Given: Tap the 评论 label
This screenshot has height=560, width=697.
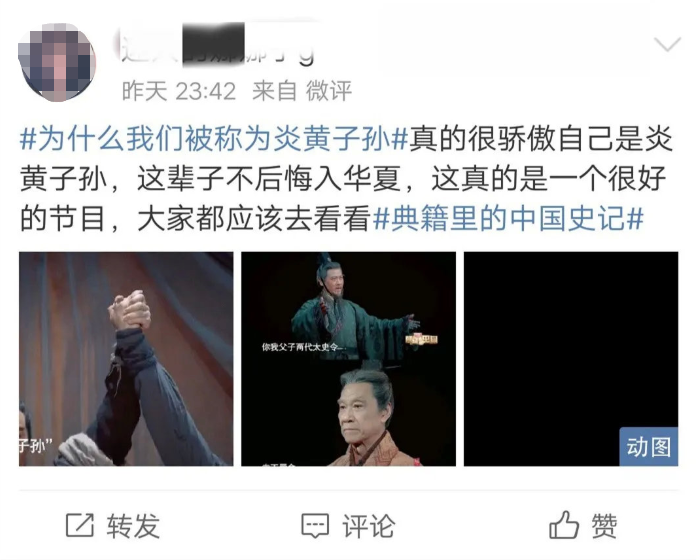Looking at the screenshot, I should 368,526.
